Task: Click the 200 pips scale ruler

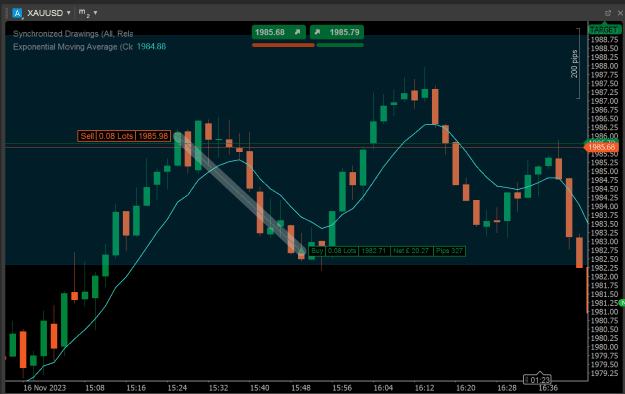Action: 576,63
